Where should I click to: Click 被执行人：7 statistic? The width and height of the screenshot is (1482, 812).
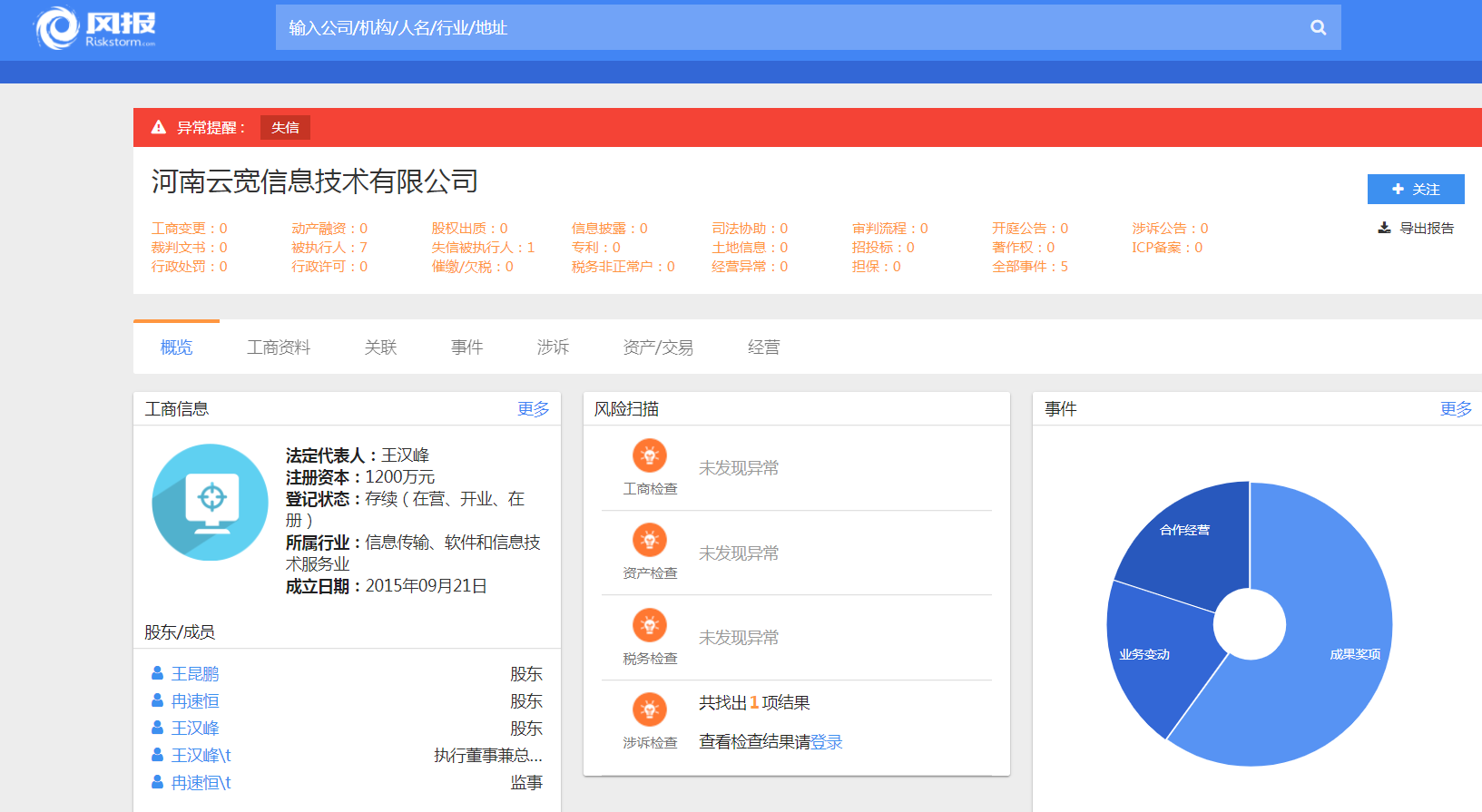329,248
